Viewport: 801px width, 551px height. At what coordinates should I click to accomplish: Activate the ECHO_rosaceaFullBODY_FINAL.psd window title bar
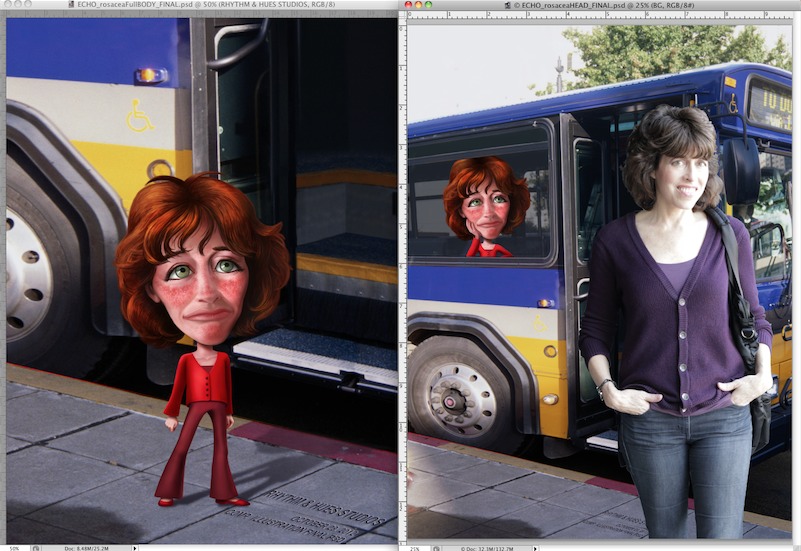pyautogui.click(x=199, y=4)
